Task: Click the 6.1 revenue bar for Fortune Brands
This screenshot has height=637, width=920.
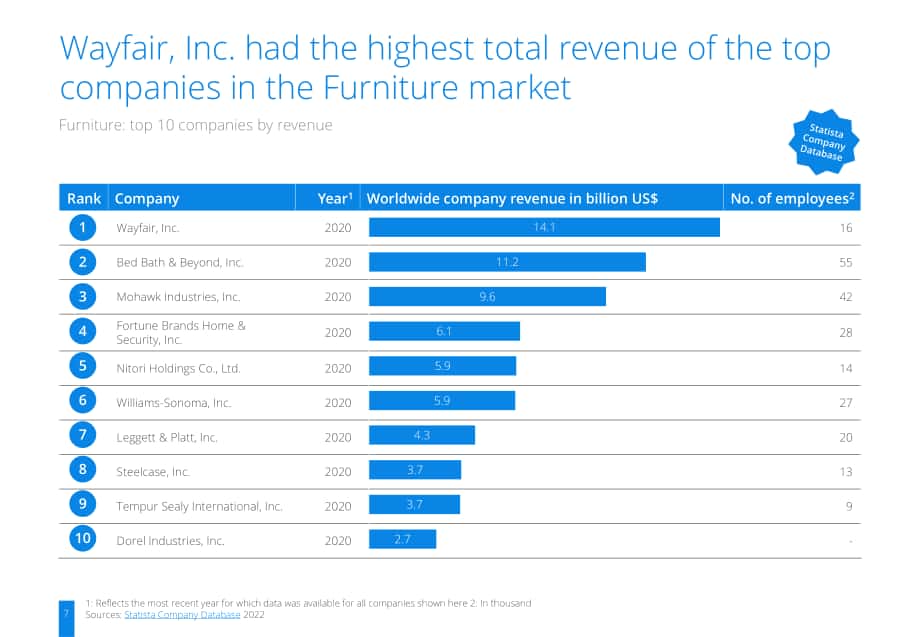Action: pos(444,331)
